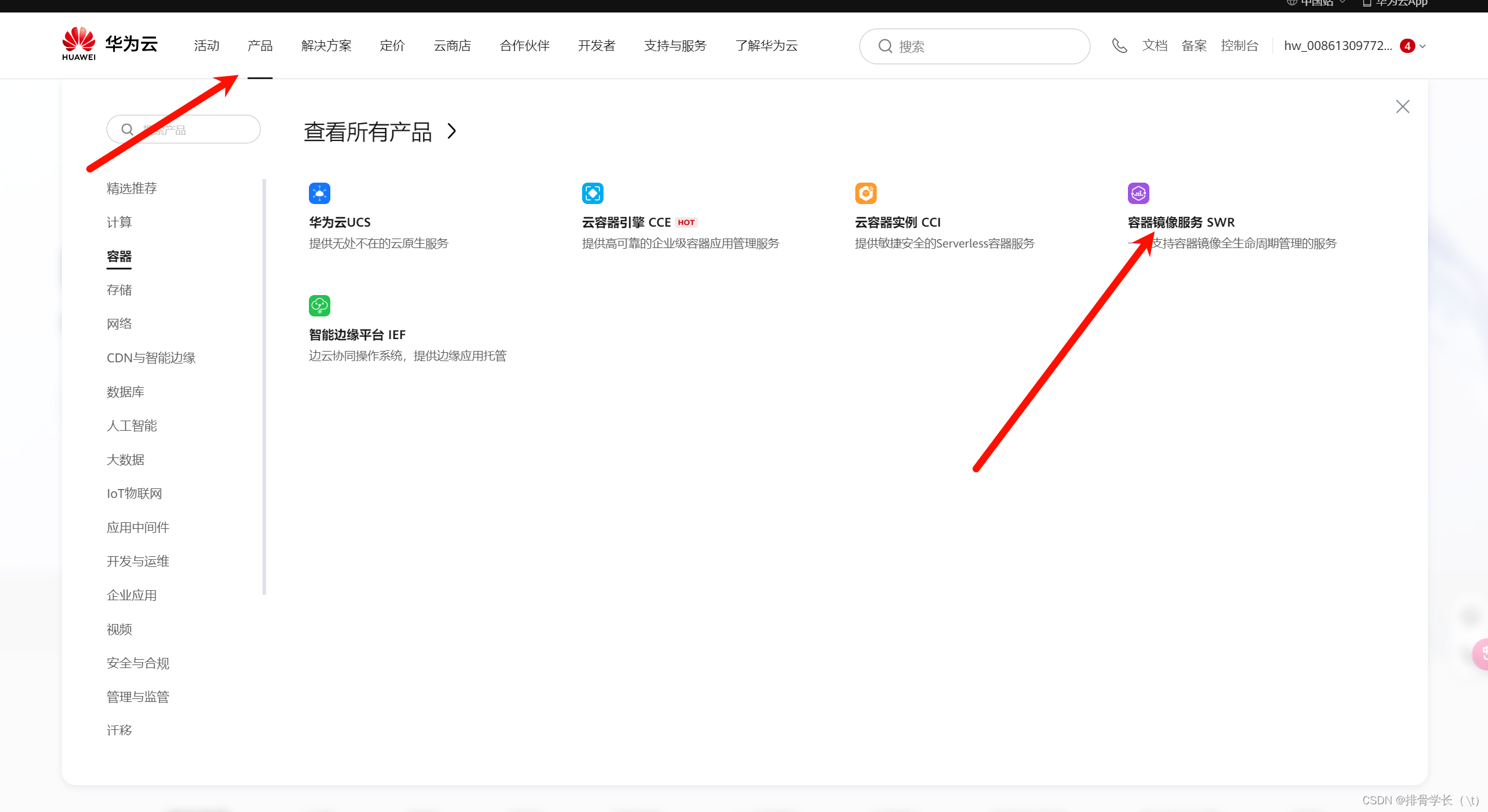This screenshot has width=1488, height=812.
Task: Select the 管理与监管 category
Action: pos(138,697)
